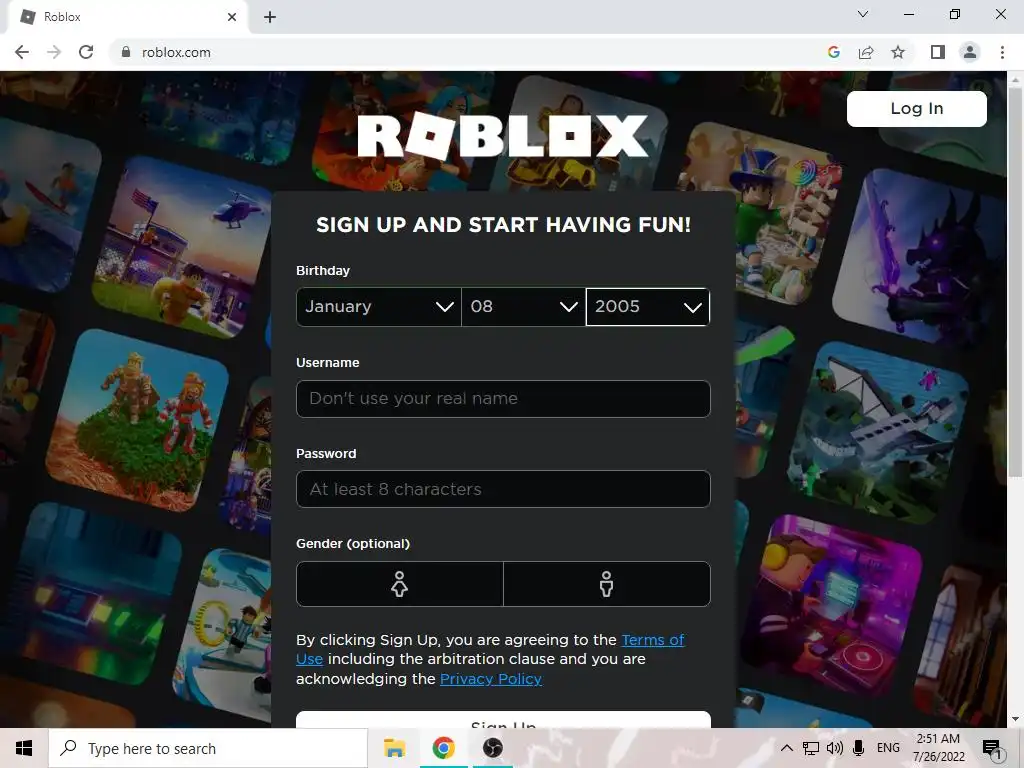
Task: Click the padlock site info icon
Action: (x=126, y=52)
